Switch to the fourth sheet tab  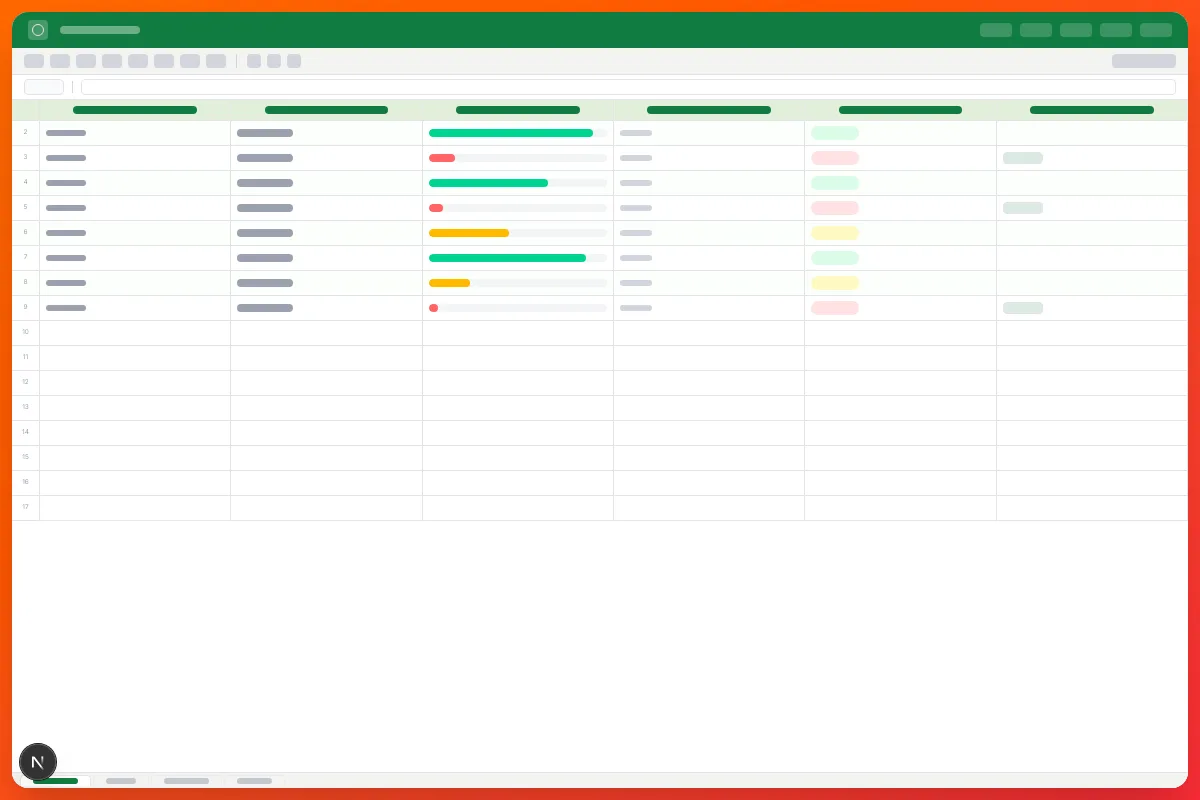[254, 780]
